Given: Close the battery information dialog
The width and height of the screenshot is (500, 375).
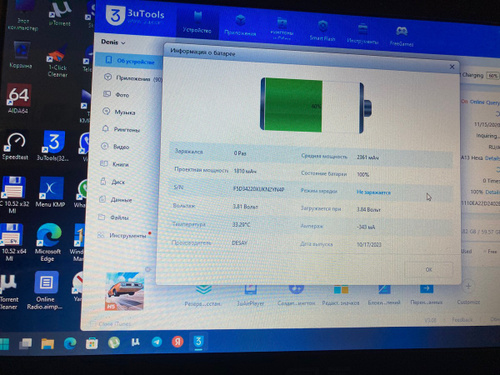Looking at the screenshot, I should (452, 67).
